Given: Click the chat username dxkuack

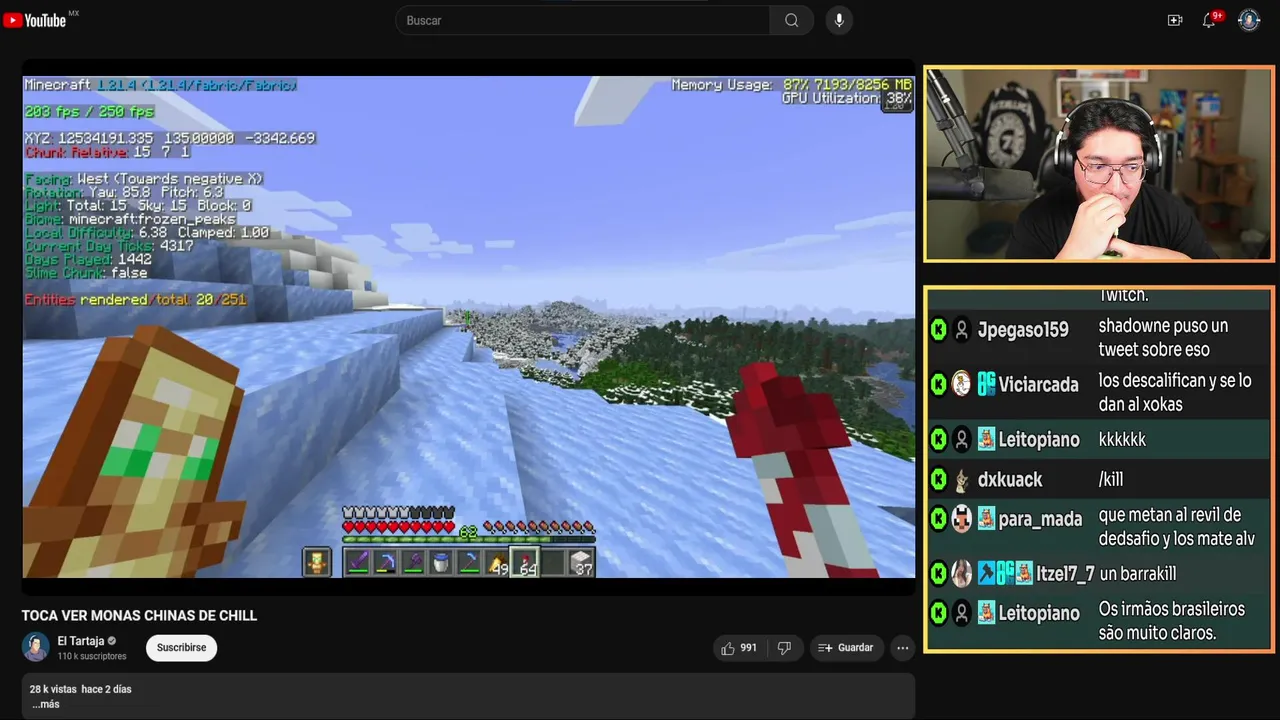Looking at the screenshot, I should coord(1010,480).
